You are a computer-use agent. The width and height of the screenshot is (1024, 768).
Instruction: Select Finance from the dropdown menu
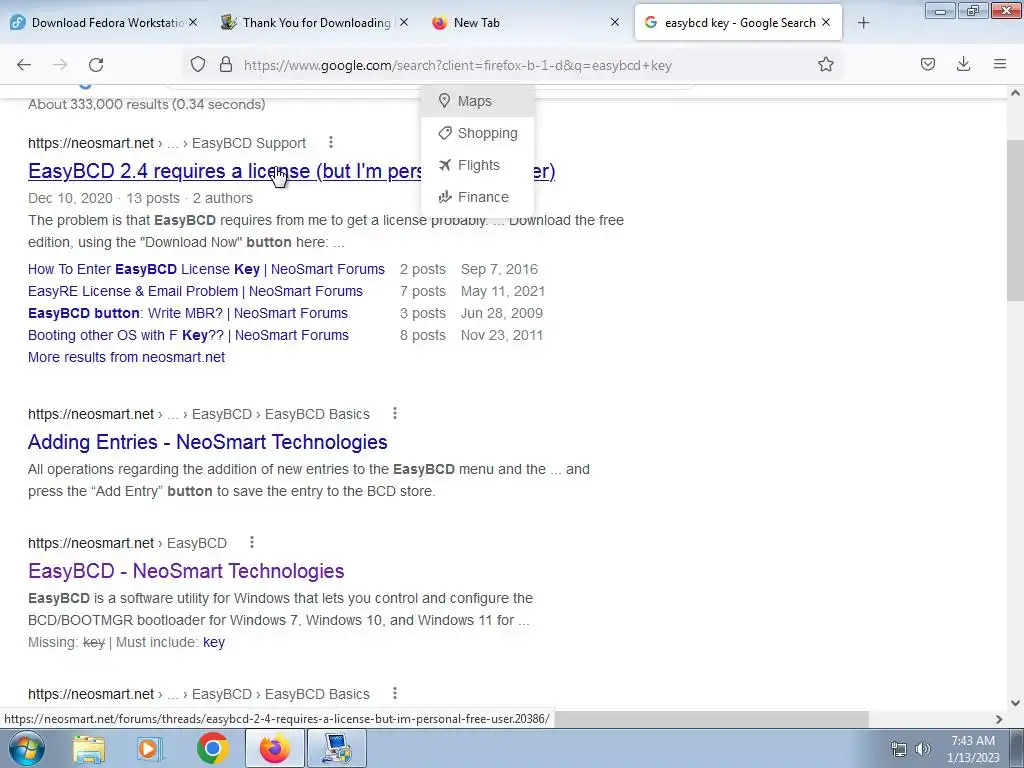point(477,197)
